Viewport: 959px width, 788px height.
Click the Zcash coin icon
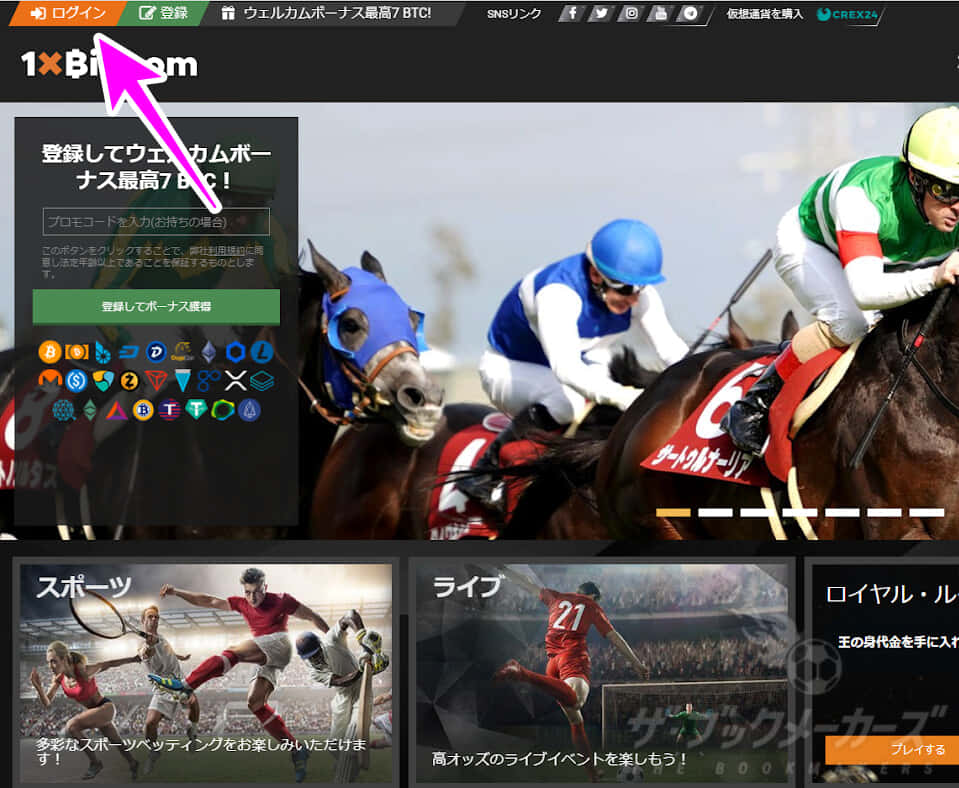130,380
